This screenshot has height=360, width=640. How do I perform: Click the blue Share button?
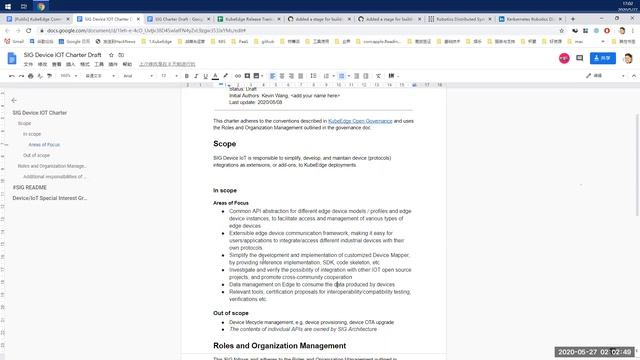coord(602,58)
